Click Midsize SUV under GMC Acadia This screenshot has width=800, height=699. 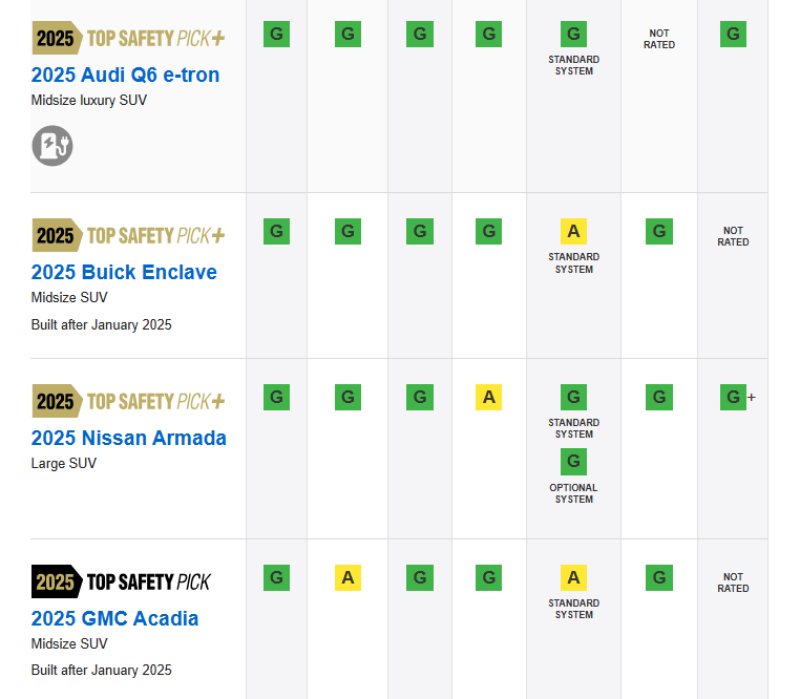pos(69,644)
